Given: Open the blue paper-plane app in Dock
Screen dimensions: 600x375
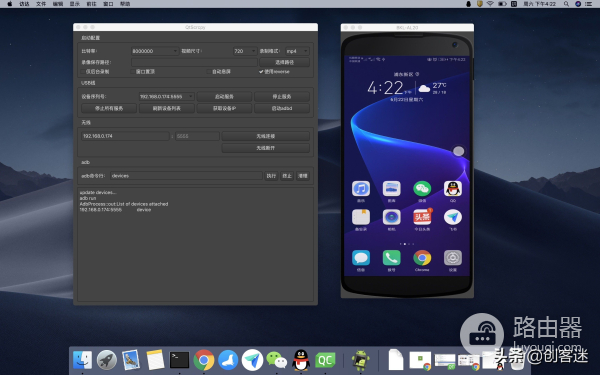Looking at the screenshot, I should point(252,360).
